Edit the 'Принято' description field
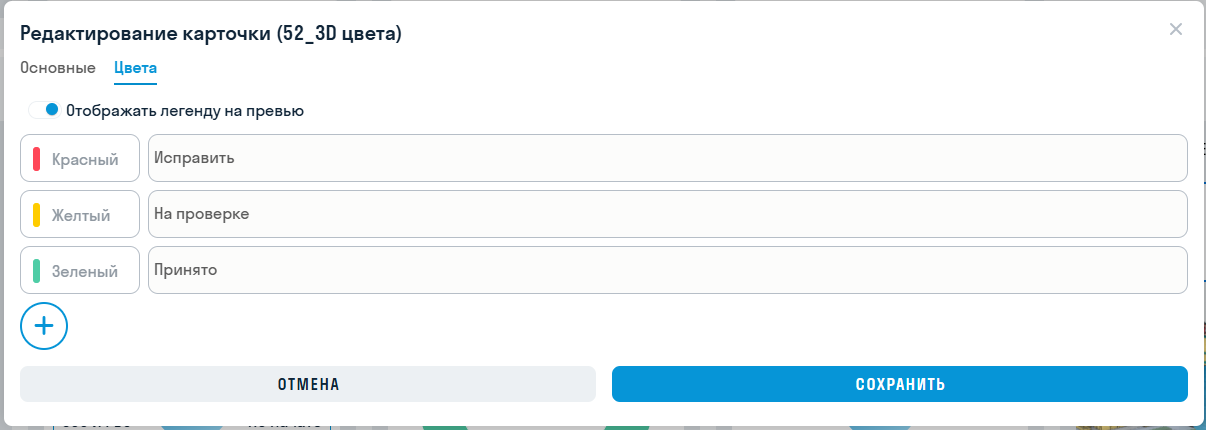 click(x=667, y=271)
